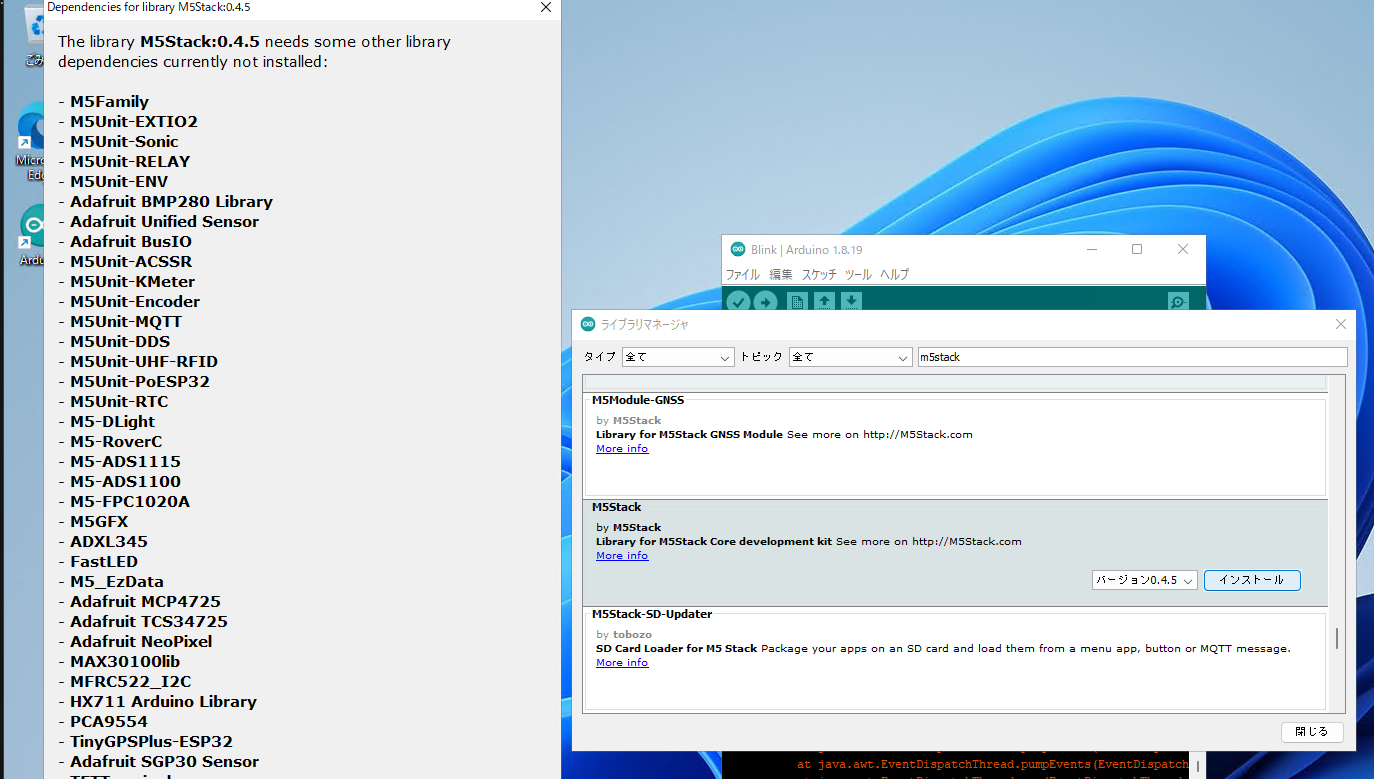The image size is (1374, 779).
Task: Close the Dependencies for library dialog
Action: coord(546,7)
